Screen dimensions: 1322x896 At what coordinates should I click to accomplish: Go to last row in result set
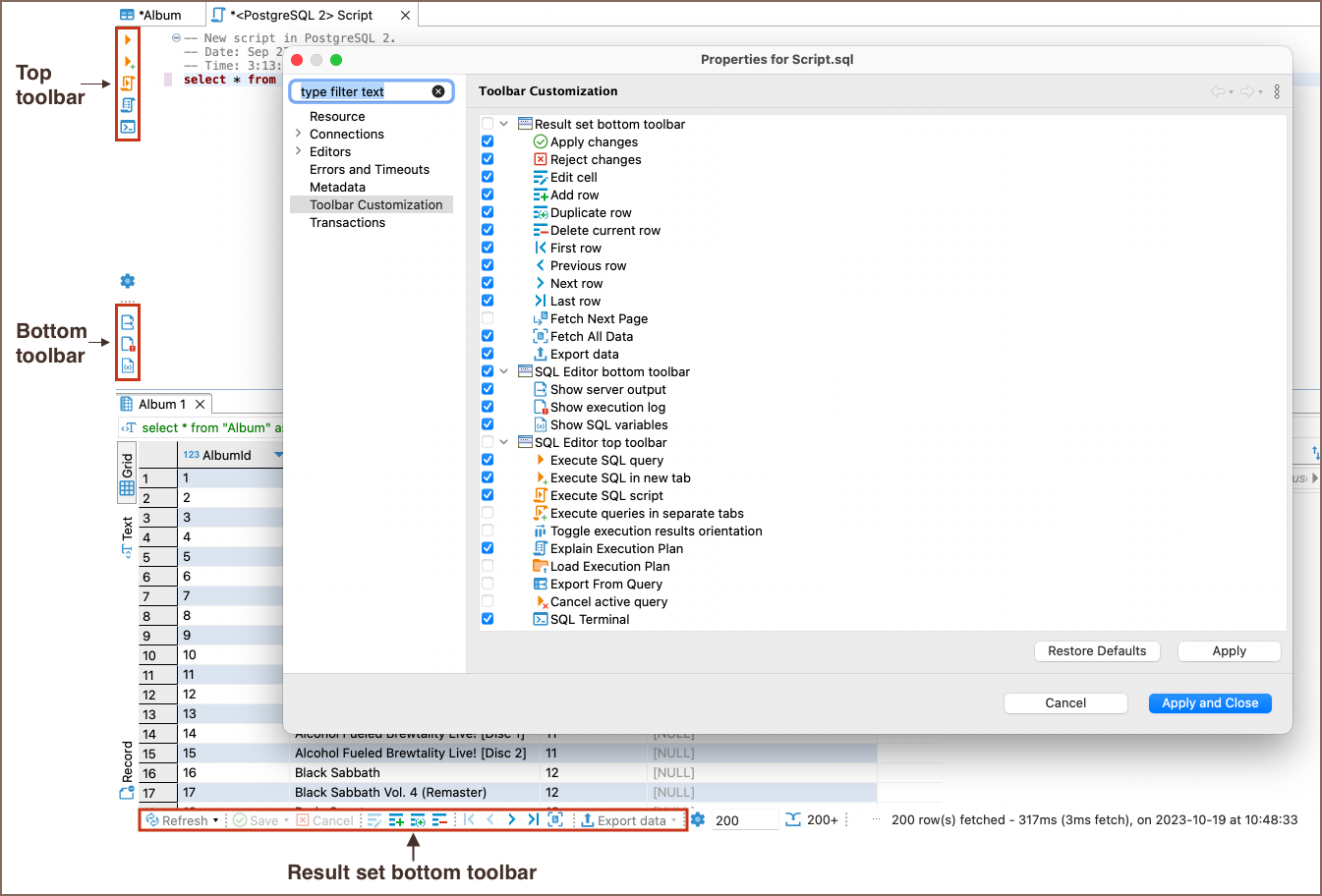pos(533,820)
